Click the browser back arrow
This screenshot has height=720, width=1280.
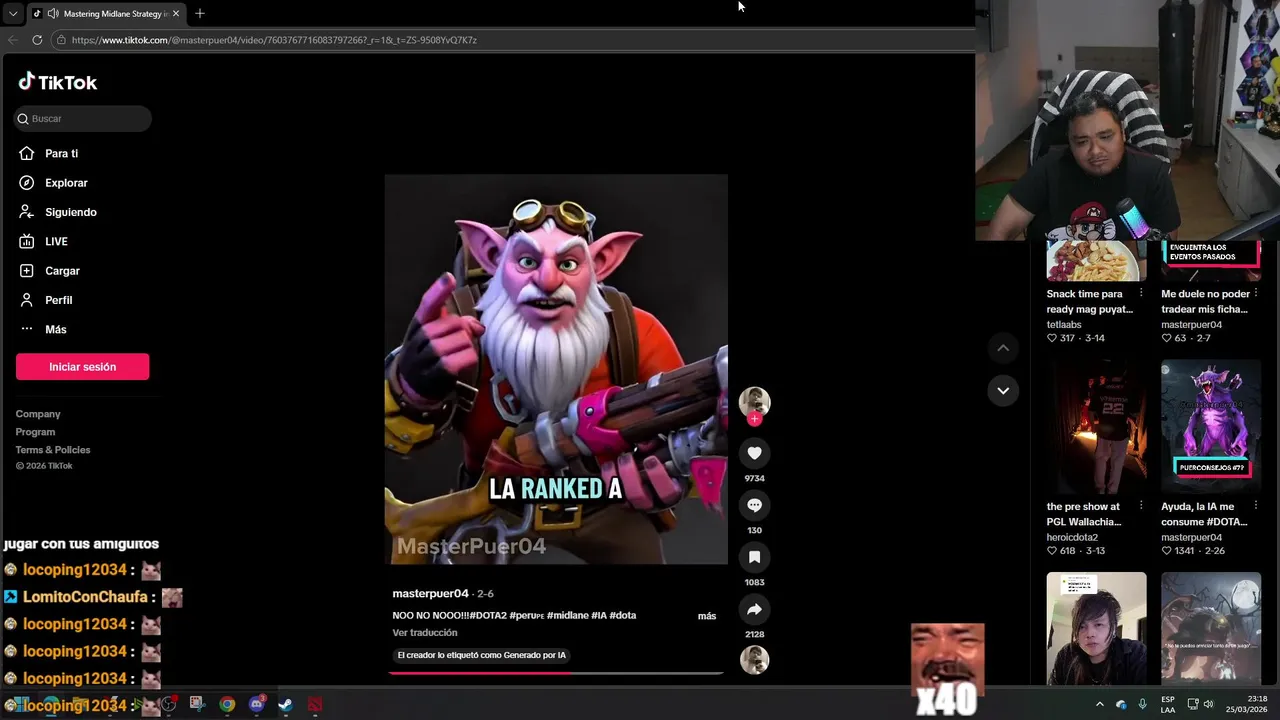tap(13, 40)
